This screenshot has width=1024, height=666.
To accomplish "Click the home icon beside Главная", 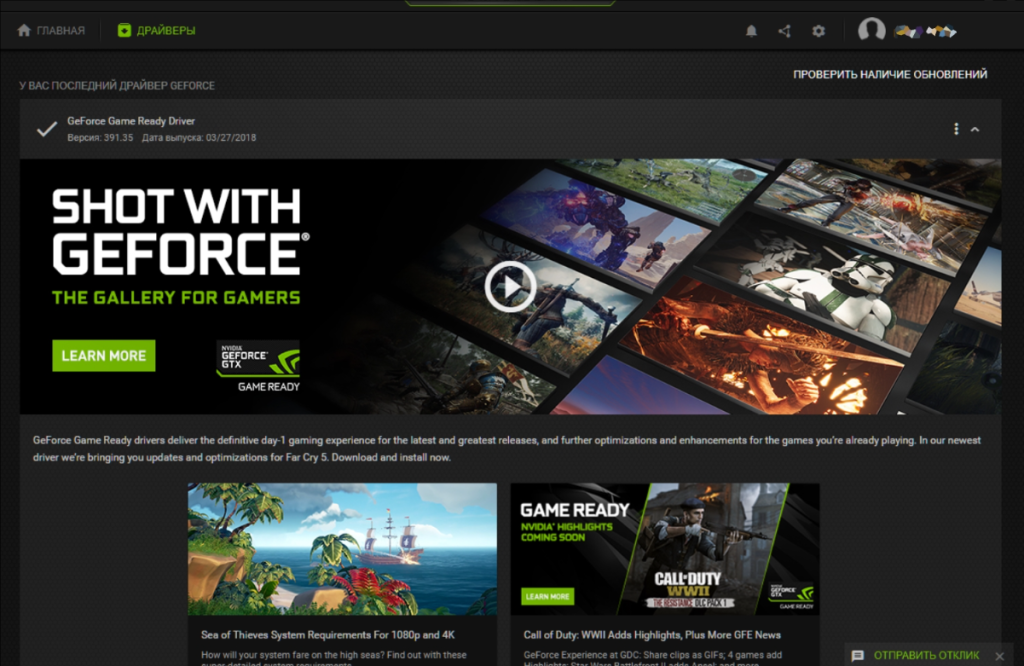I will 24,30.
